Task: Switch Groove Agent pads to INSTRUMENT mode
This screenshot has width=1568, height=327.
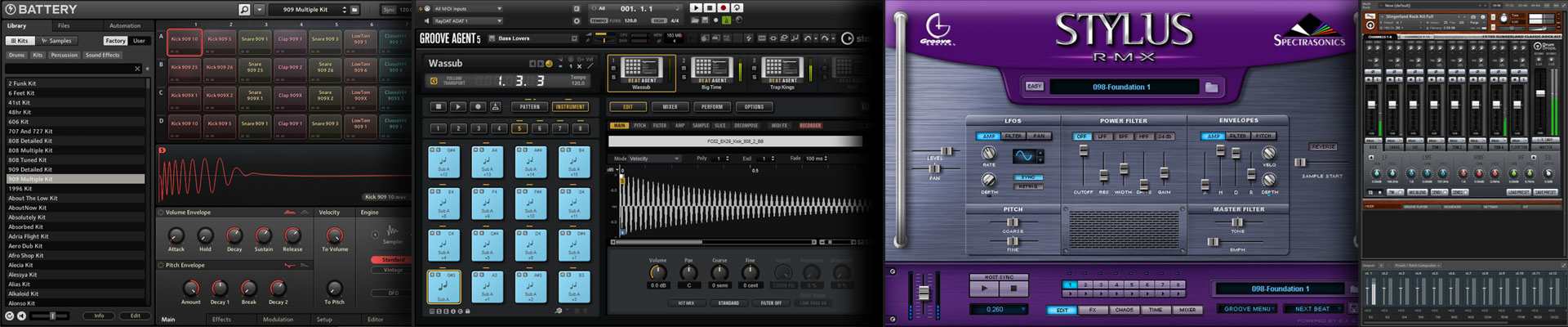Action: pyautogui.click(x=570, y=107)
